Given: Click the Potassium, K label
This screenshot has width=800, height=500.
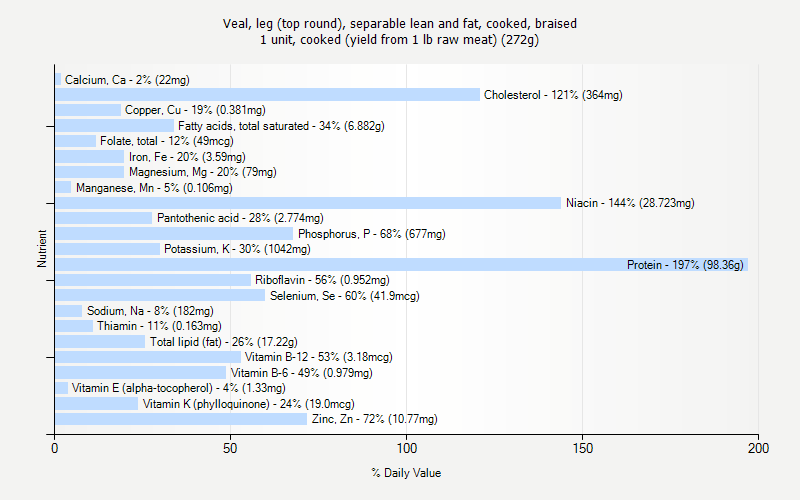Looking at the screenshot, I should coord(237,249).
